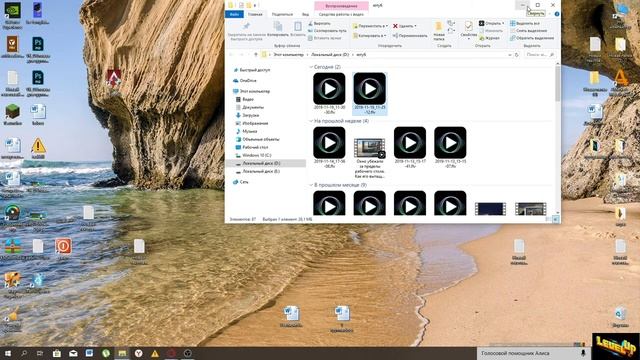Screen dimensions: 640x360
Task: Click Снять выделение in ribbon
Action: click(x=528, y=31)
